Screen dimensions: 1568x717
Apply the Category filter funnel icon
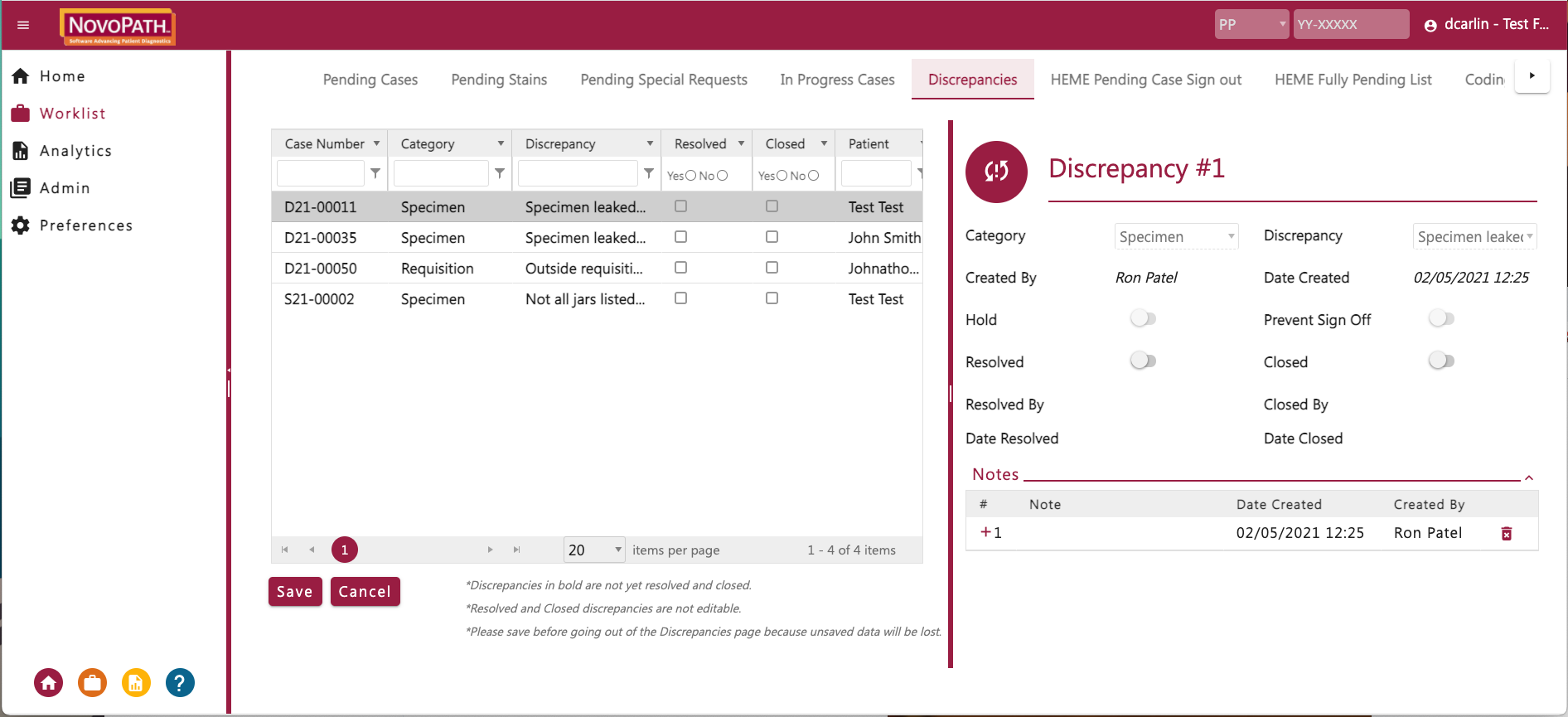pyautogui.click(x=500, y=173)
